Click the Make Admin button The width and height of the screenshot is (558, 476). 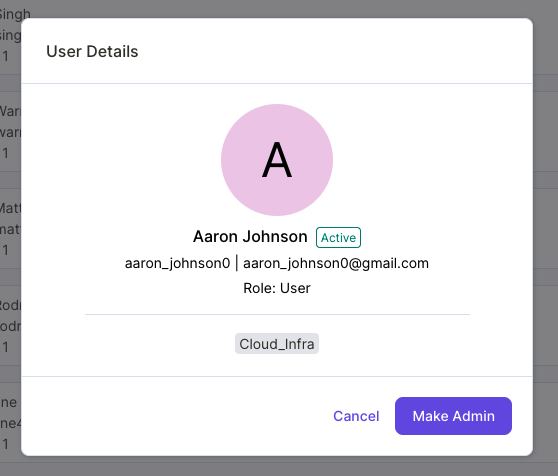click(x=453, y=416)
